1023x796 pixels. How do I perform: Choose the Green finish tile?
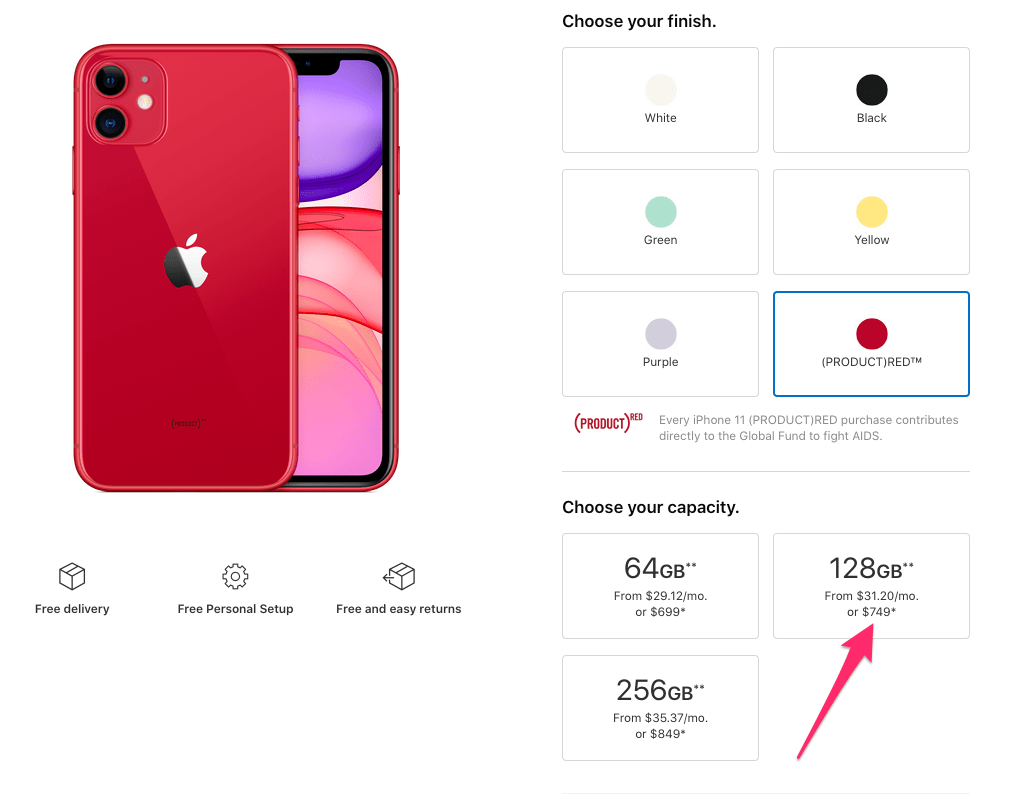(660, 222)
